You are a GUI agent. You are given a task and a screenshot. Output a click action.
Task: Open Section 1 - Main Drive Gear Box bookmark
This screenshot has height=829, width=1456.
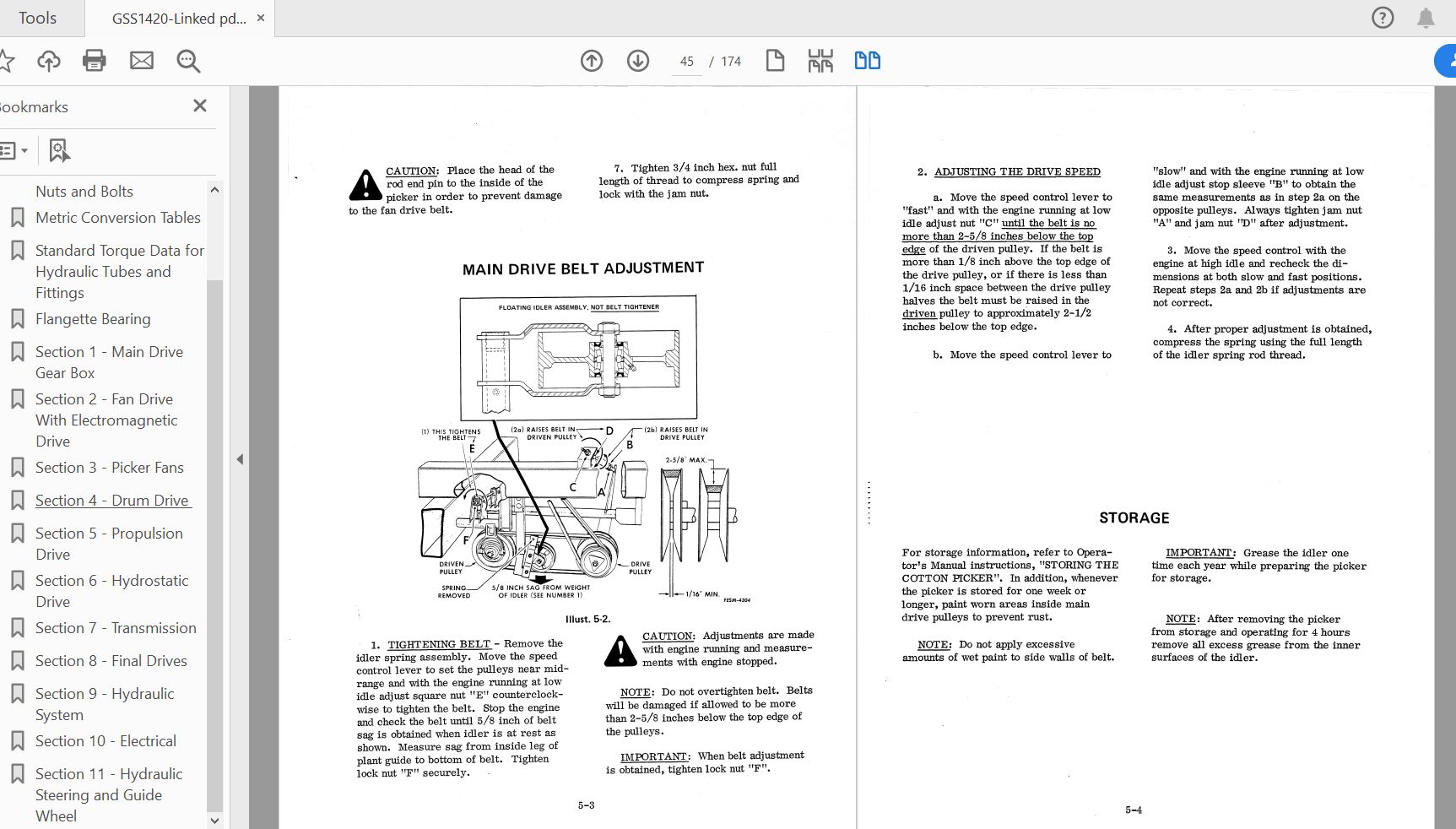[x=109, y=362]
